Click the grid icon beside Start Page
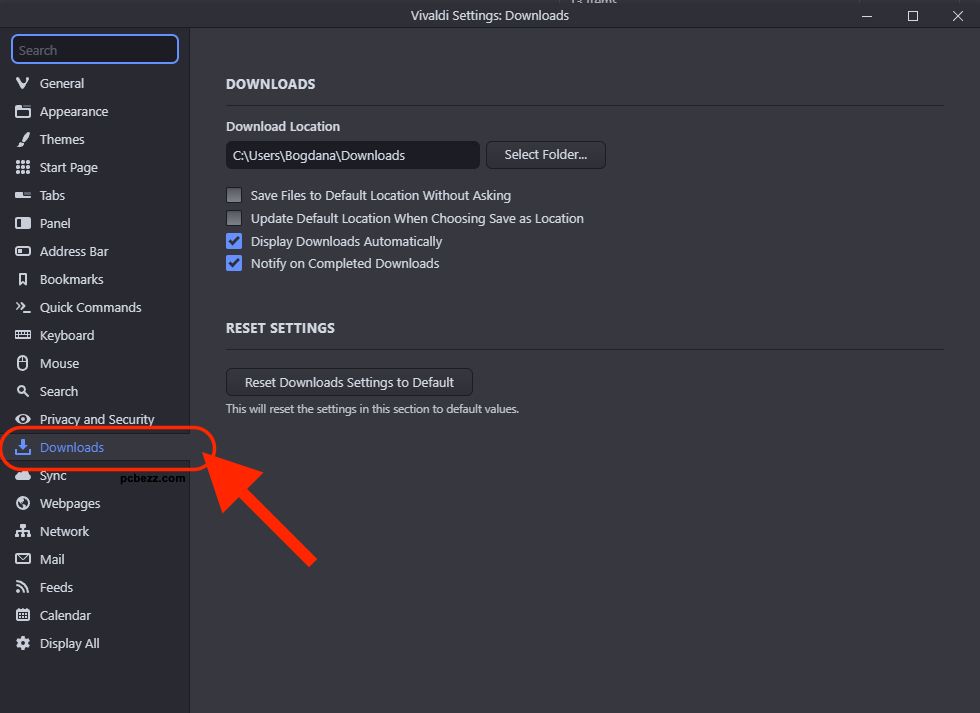This screenshot has width=980, height=713. 22,167
